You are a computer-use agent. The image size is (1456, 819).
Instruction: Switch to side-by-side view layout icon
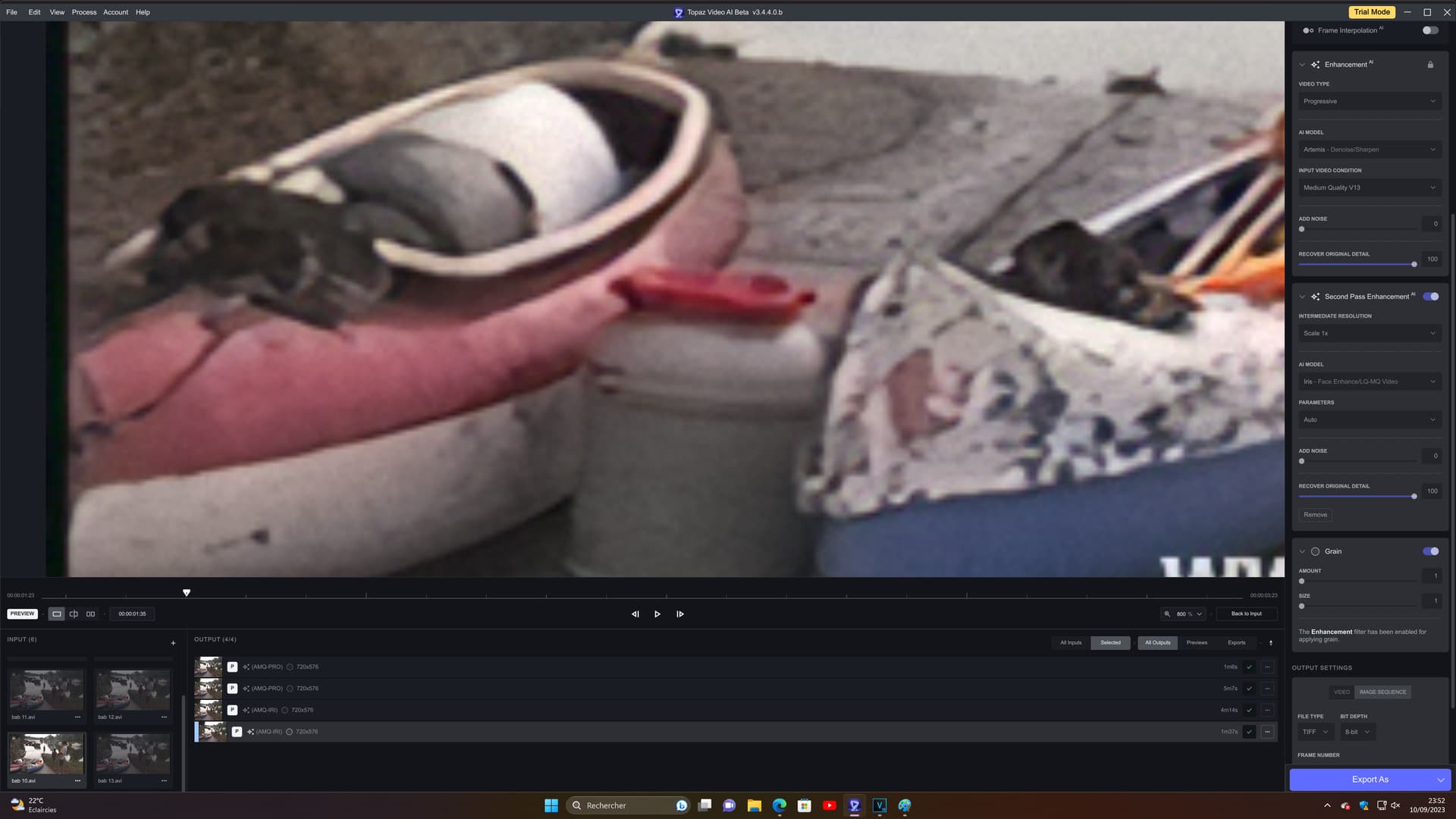coord(91,614)
